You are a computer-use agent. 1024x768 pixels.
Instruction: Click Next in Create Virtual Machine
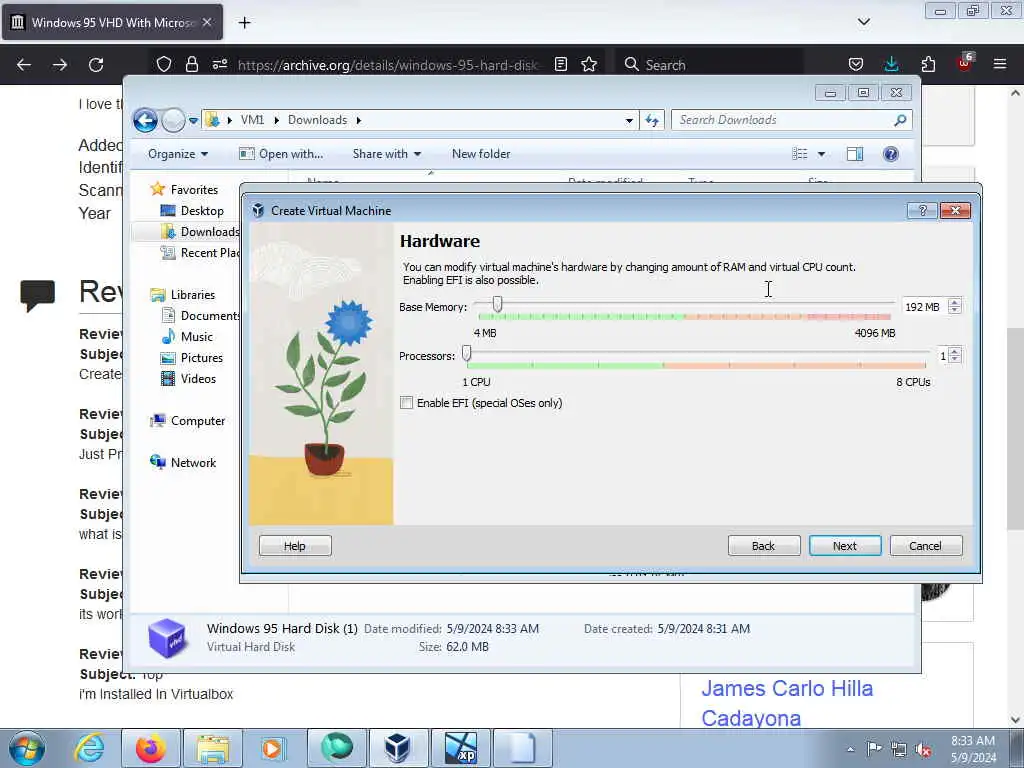pyautogui.click(x=844, y=546)
